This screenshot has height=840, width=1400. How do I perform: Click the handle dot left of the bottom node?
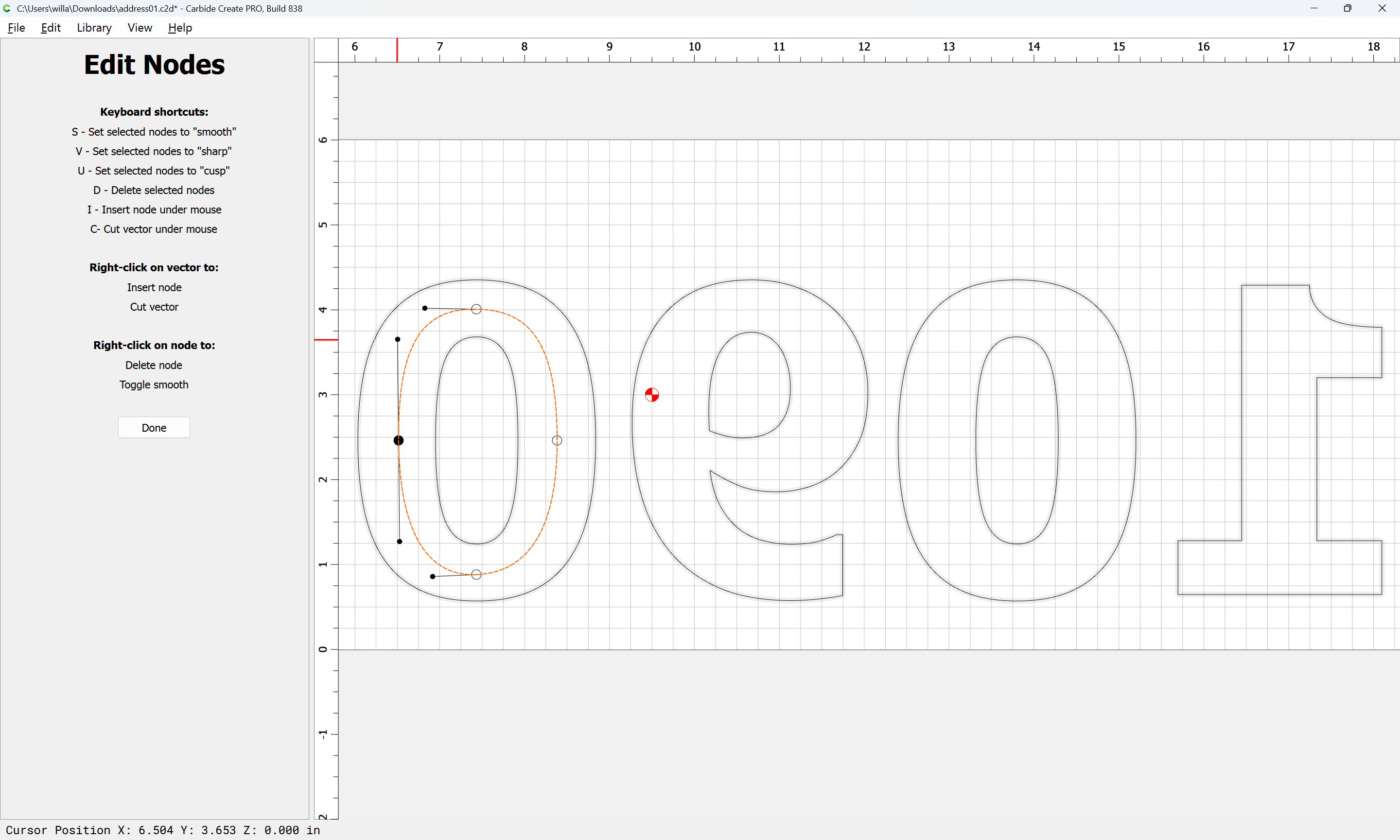tap(432, 577)
